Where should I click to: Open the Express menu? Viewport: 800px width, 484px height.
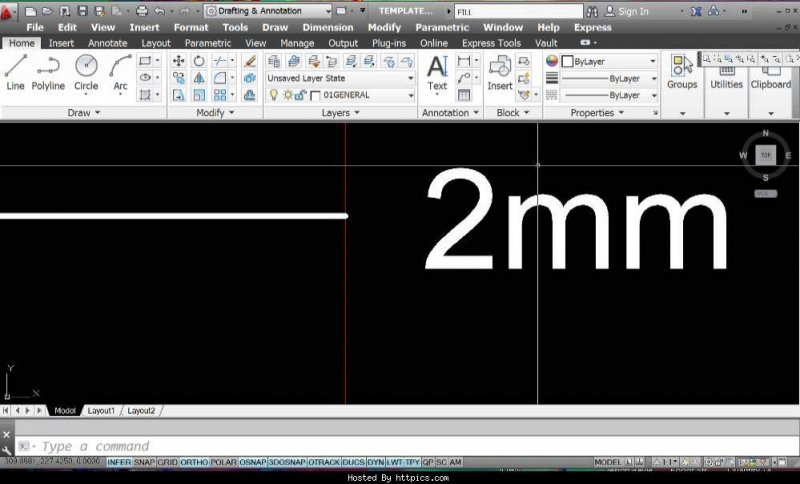[592, 28]
